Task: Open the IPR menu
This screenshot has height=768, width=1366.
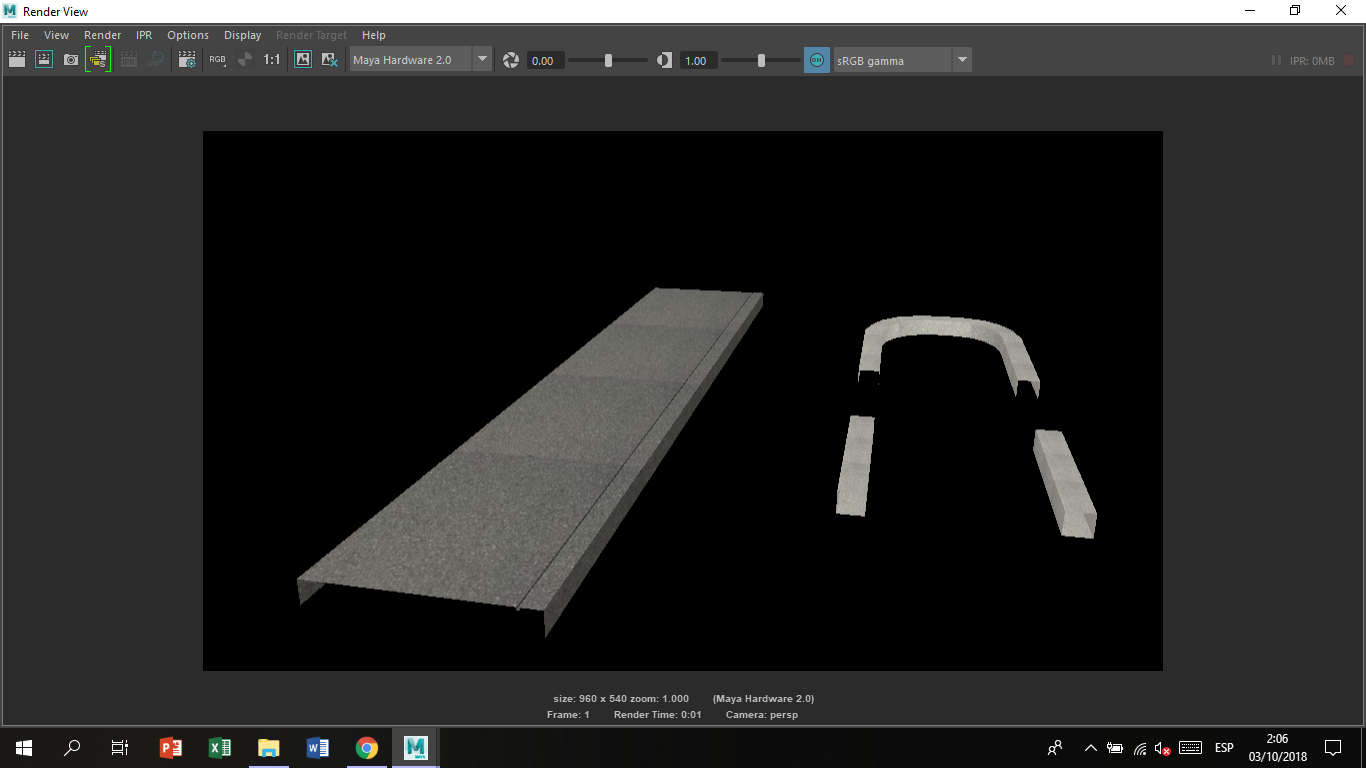Action: (x=143, y=35)
